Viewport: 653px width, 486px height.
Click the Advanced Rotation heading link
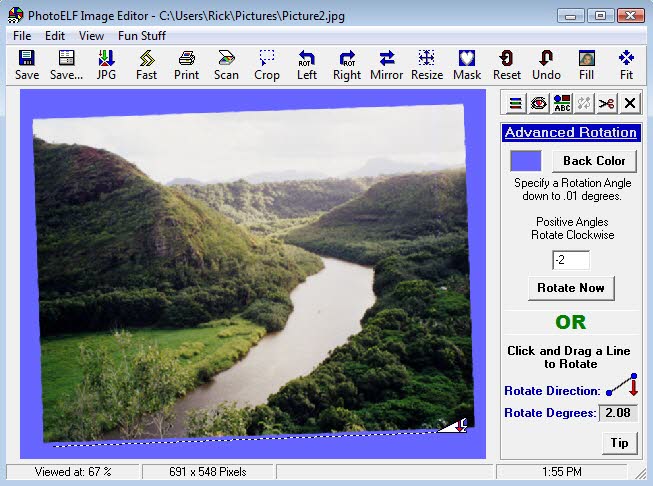pyautogui.click(x=571, y=132)
